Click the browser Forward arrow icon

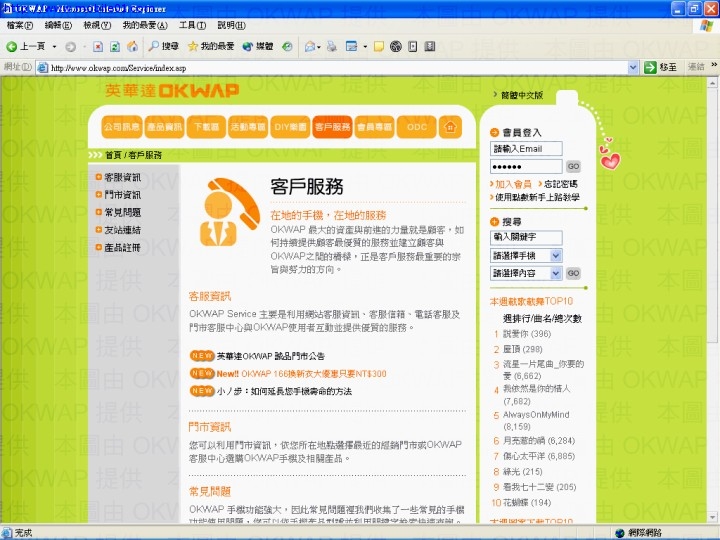coord(70,46)
